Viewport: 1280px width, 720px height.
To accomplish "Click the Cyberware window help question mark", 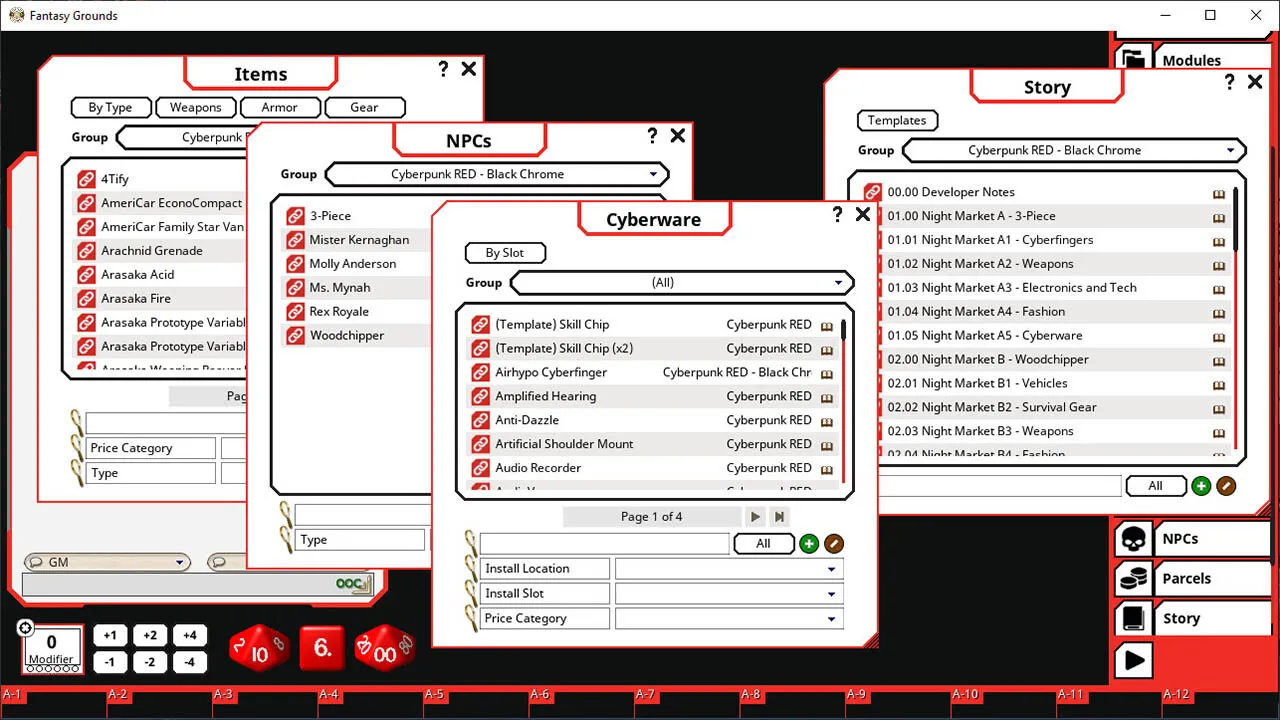I will (x=838, y=214).
